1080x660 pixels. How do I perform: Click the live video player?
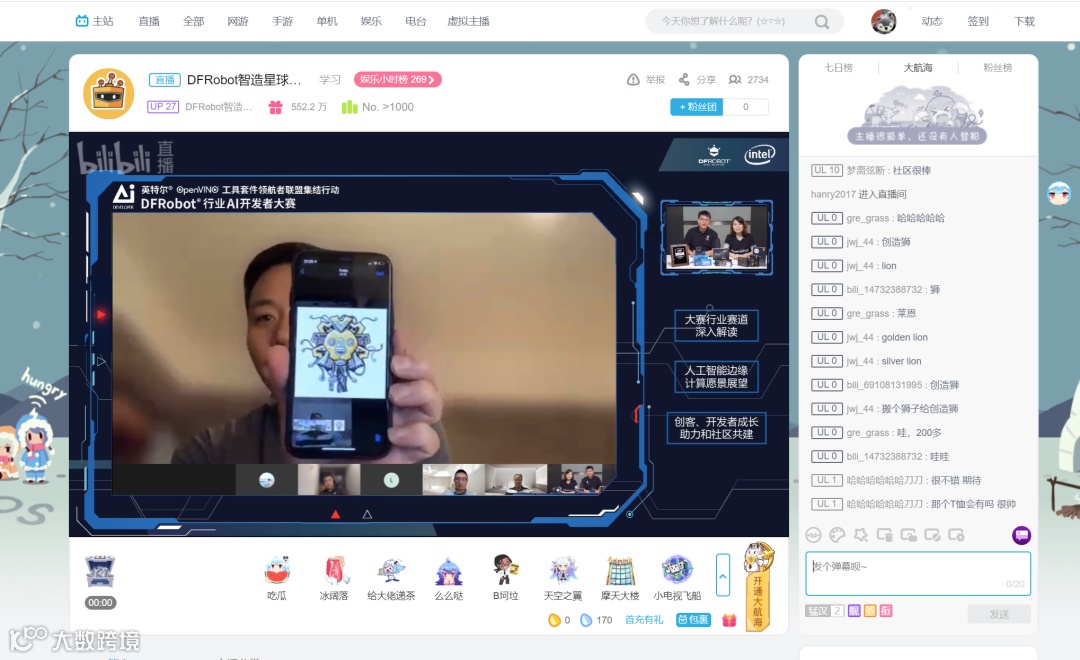[x=428, y=334]
